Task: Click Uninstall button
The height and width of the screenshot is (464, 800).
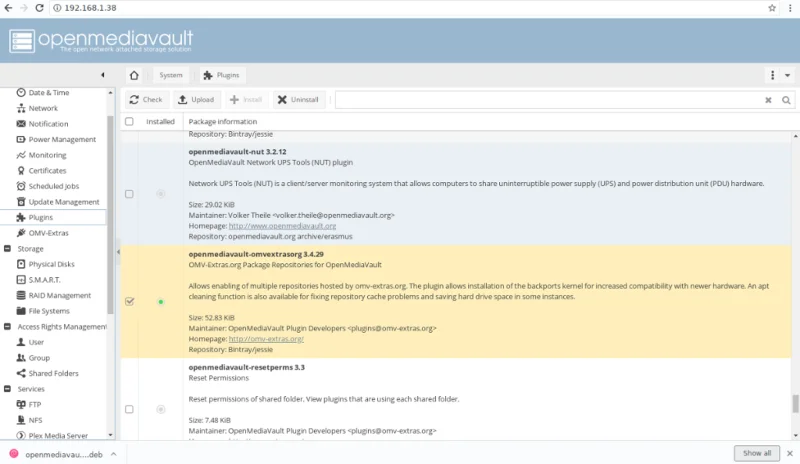Action: (298, 100)
